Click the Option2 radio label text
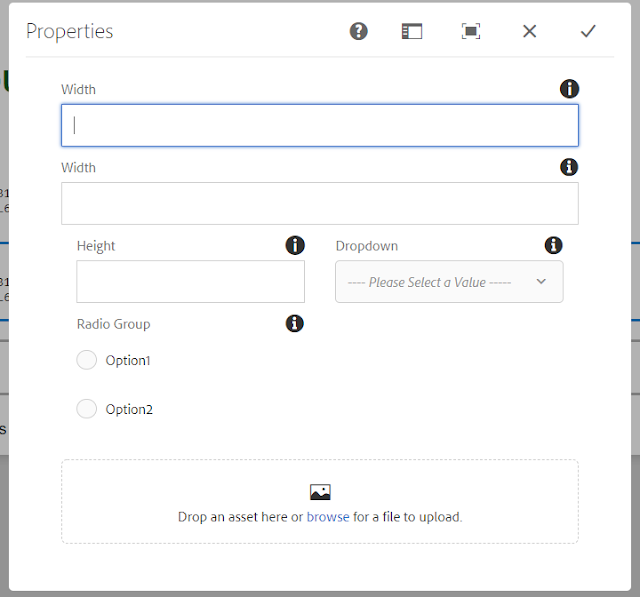This screenshot has height=597, width=640. pos(129,409)
